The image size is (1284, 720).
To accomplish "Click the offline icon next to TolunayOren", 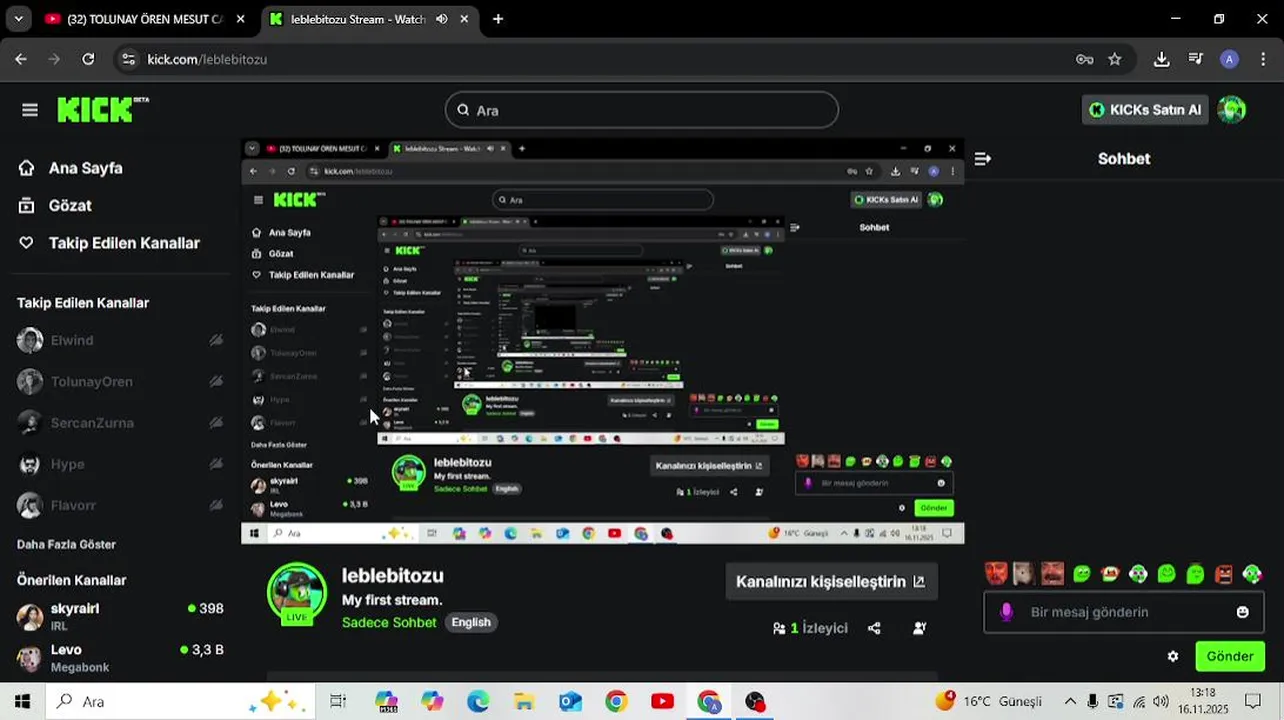I will [x=216, y=381].
